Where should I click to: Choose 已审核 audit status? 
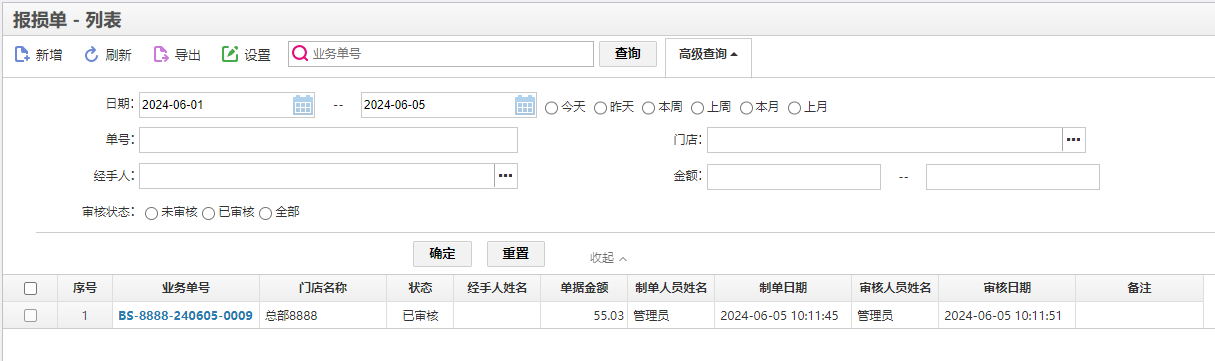tap(209, 213)
